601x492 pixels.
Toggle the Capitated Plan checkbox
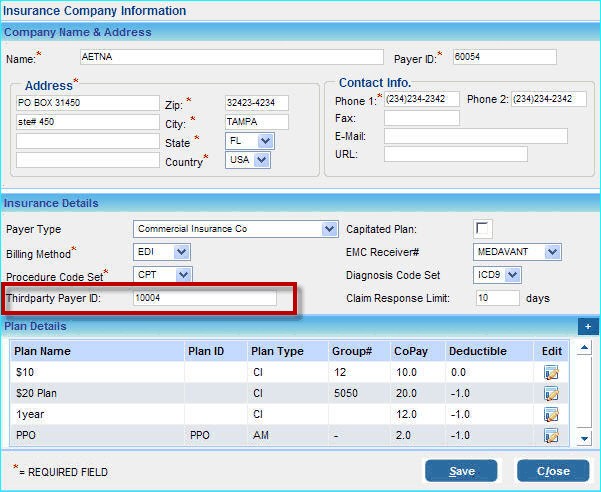(x=483, y=229)
